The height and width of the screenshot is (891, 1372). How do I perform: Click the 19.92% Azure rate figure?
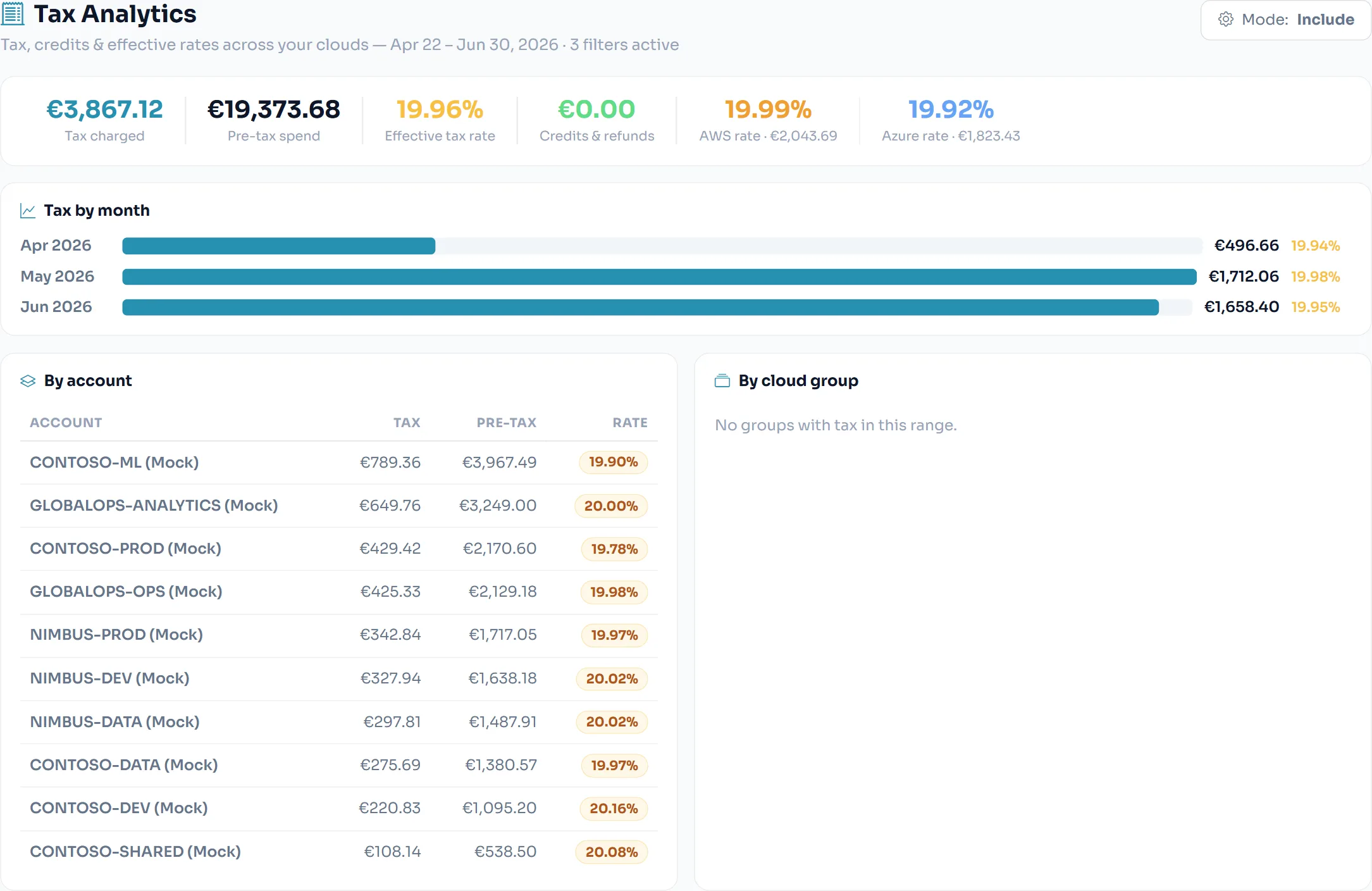click(951, 109)
